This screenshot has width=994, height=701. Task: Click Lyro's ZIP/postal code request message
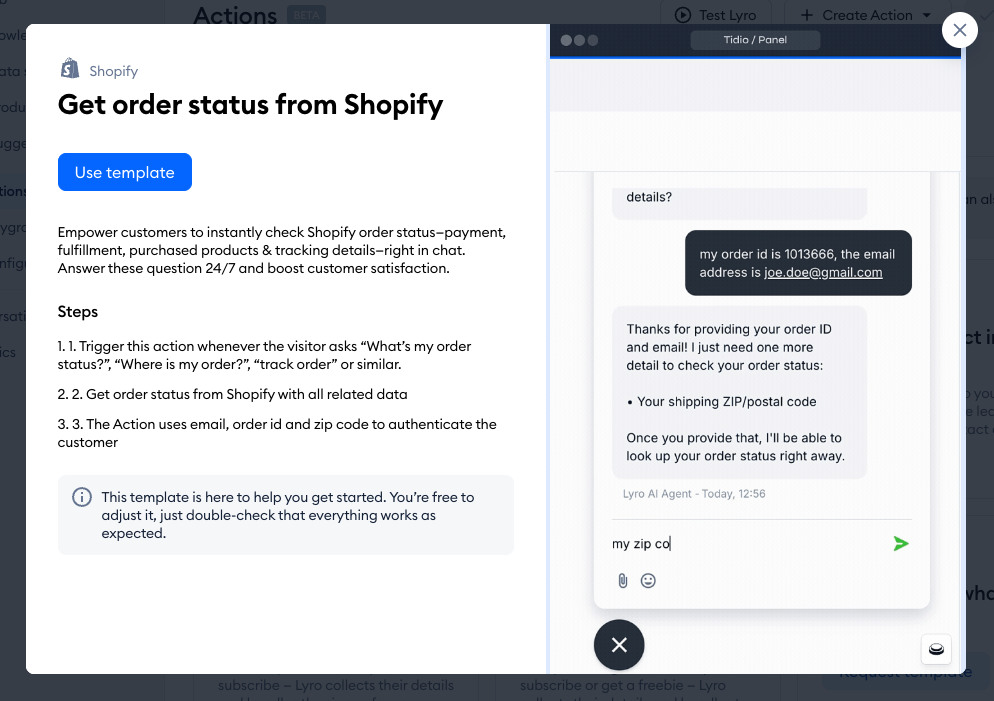(736, 392)
